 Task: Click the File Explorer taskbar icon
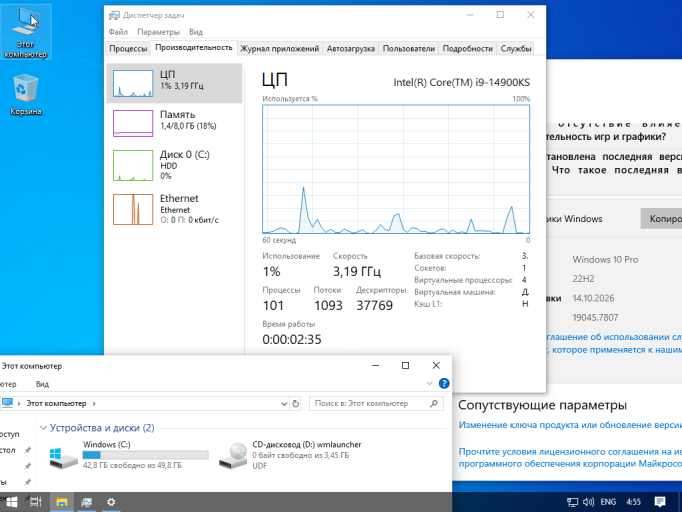pyautogui.click(x=61, y=502)
